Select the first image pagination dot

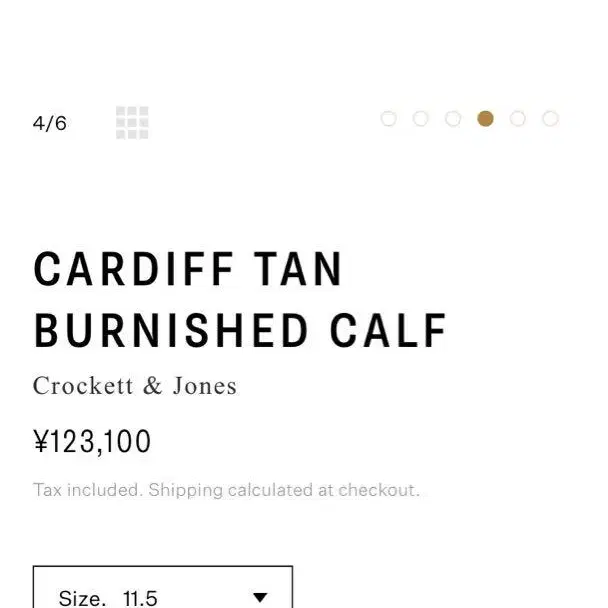tap(389, 119)
